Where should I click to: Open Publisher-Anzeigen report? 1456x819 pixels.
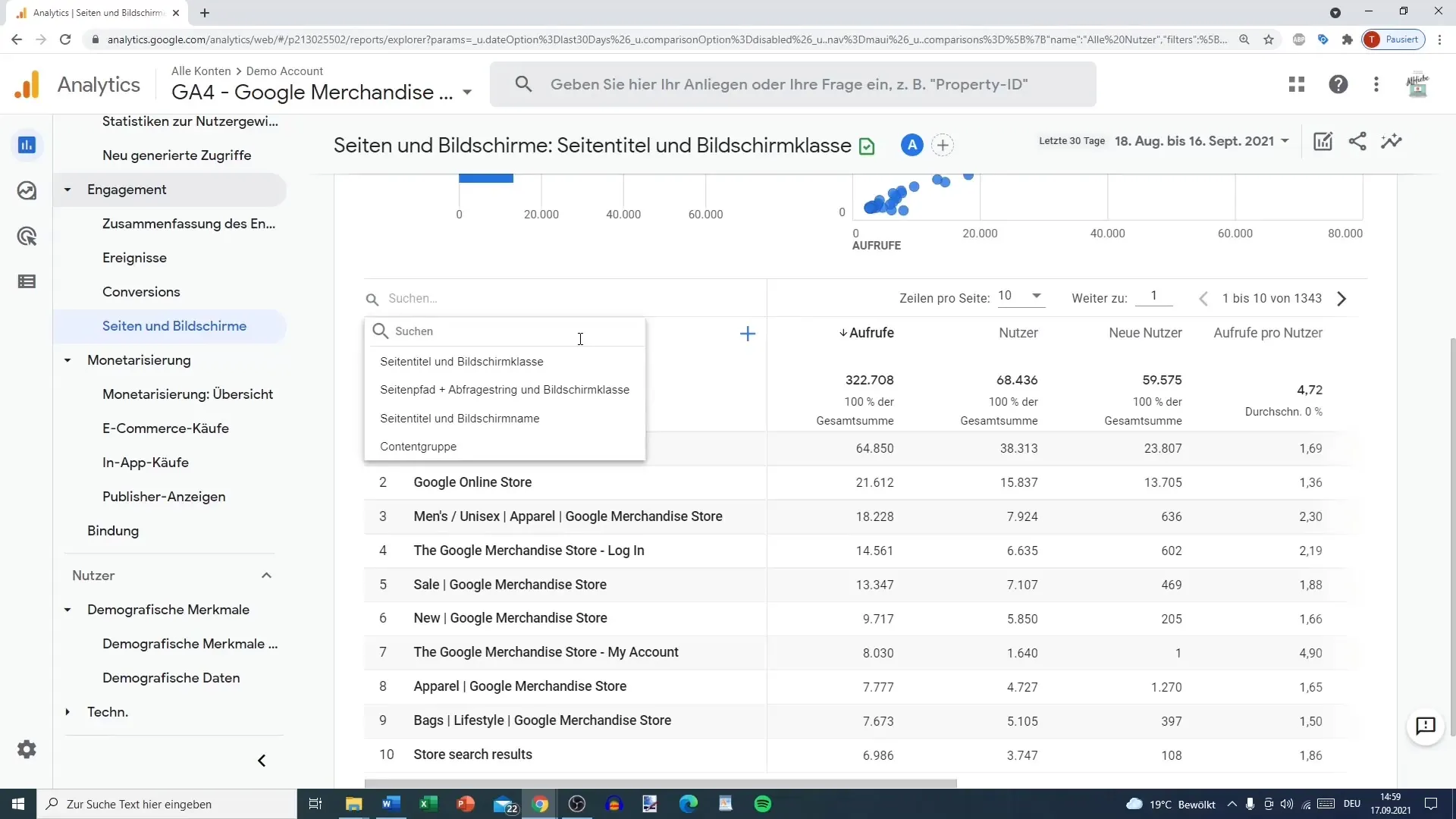tap(164, 497)
